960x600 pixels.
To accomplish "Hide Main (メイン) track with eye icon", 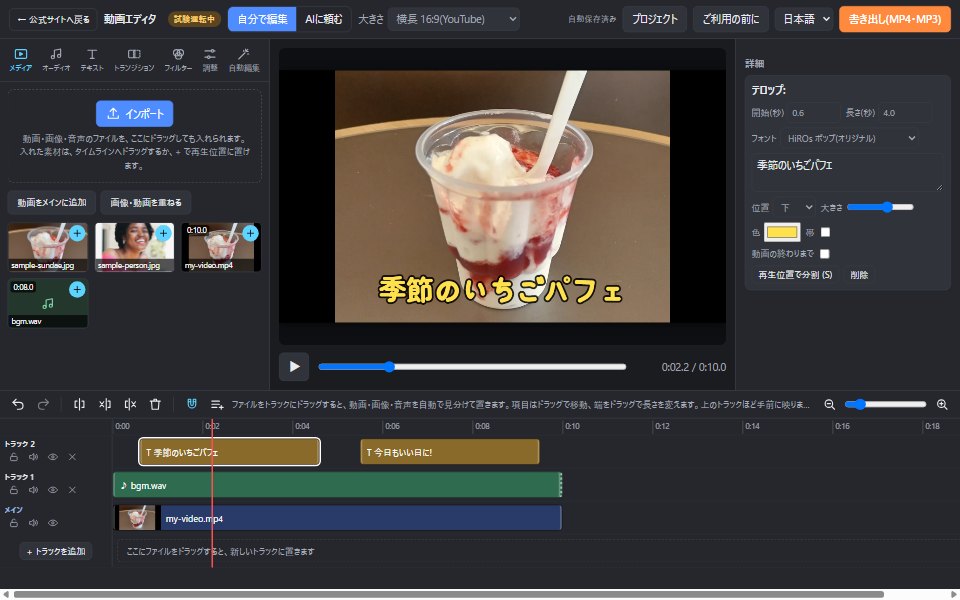I will [53, 523].
